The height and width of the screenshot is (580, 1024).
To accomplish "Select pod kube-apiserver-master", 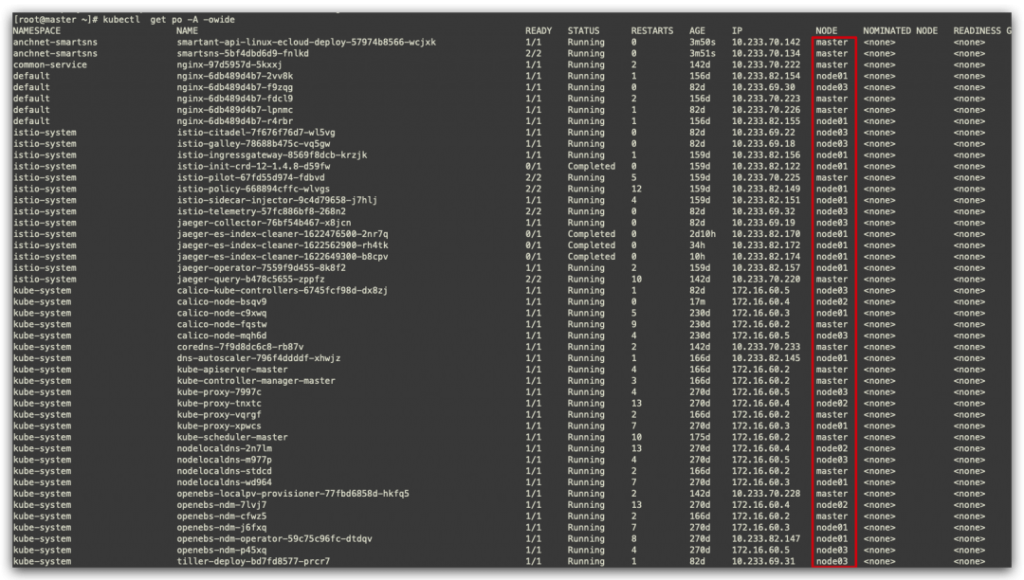I will point(232,369).
